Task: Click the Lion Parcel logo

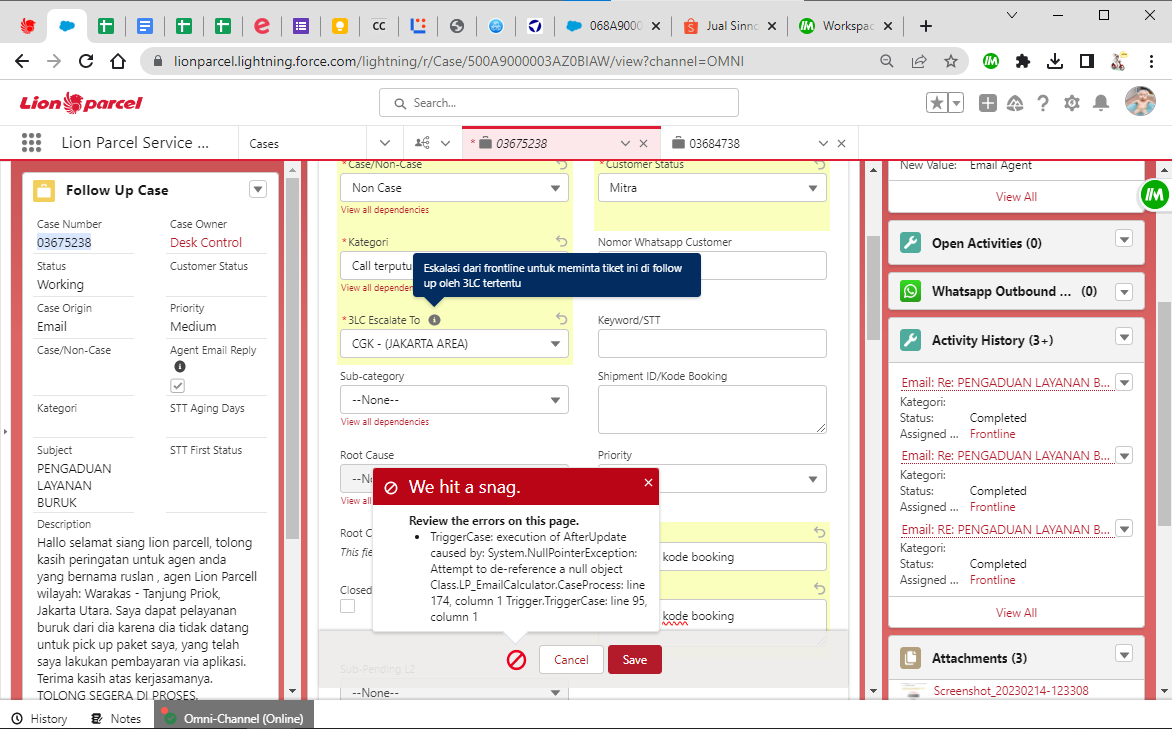Action: [x=81, y=102]
